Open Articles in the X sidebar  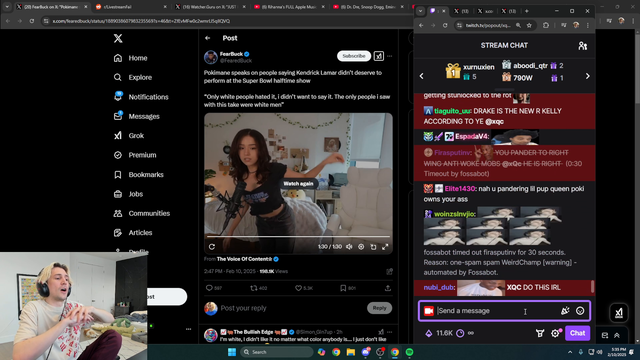tap(133, 233)
